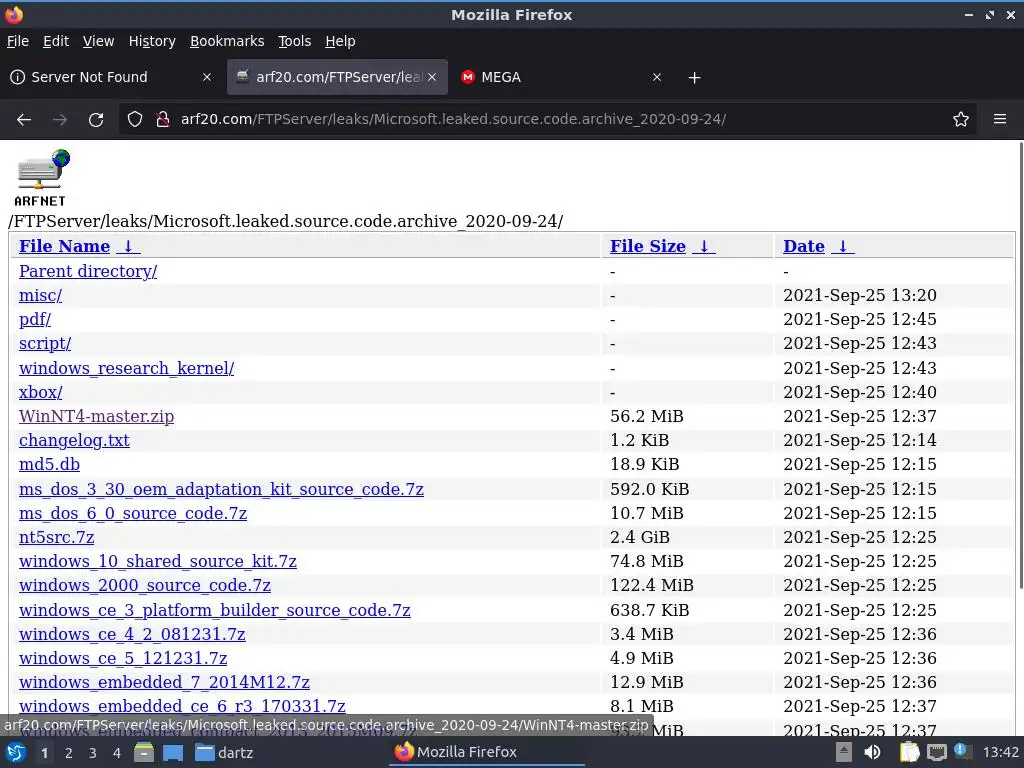Sort Date descending with the arrow
The width and height of the screenshot is (1024, 768).
[843, 246]
